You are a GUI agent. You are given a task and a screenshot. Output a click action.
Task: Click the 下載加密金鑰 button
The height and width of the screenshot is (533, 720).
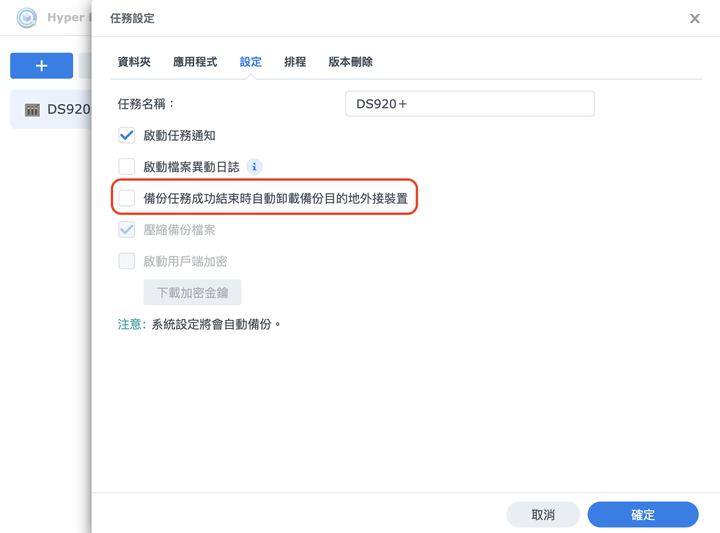pos(192,292)
